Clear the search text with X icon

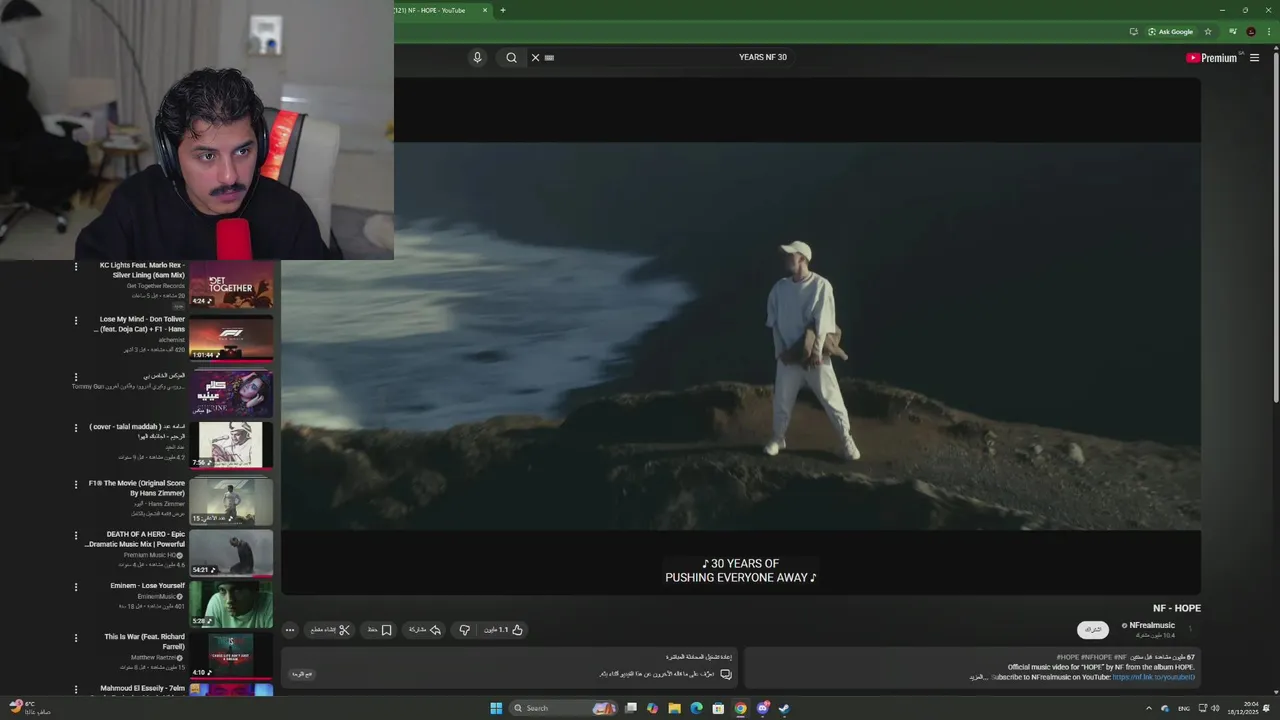click(535, 57)
